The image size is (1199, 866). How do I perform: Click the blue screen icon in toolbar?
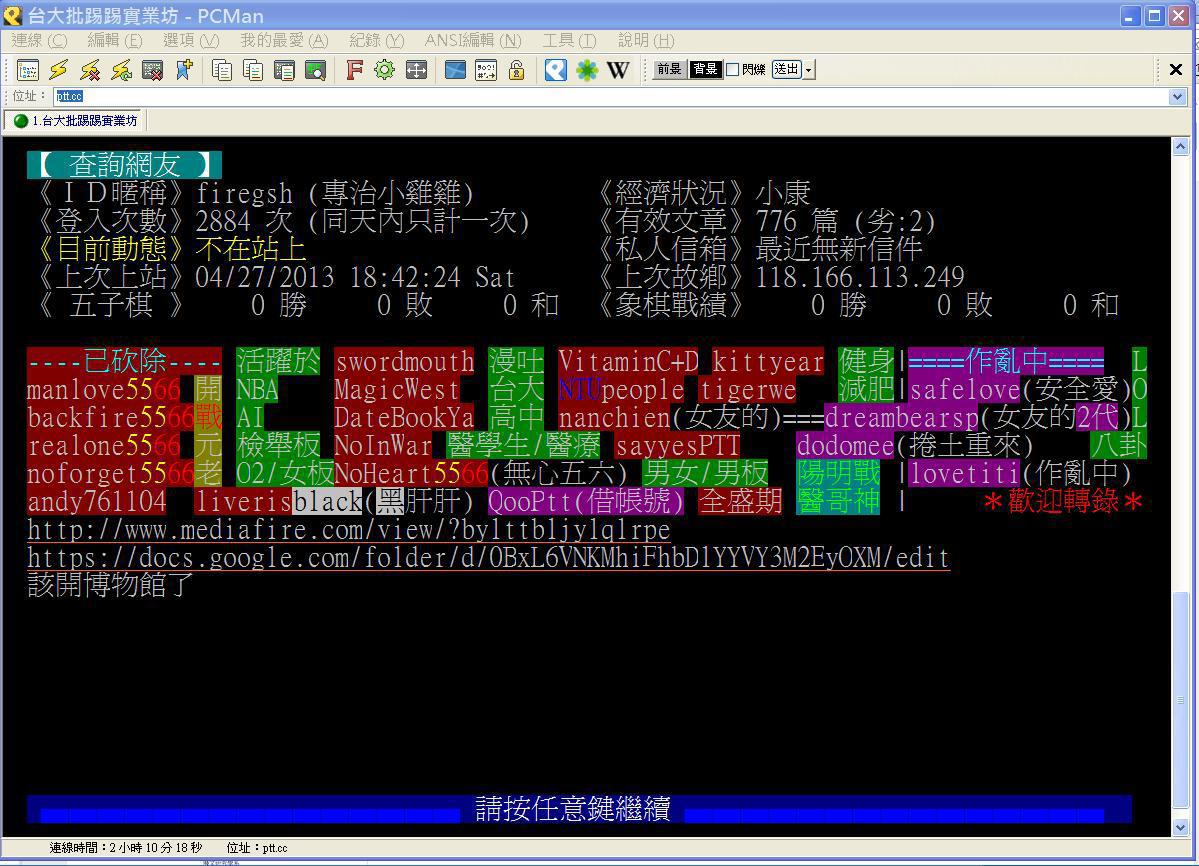[455, 70]
